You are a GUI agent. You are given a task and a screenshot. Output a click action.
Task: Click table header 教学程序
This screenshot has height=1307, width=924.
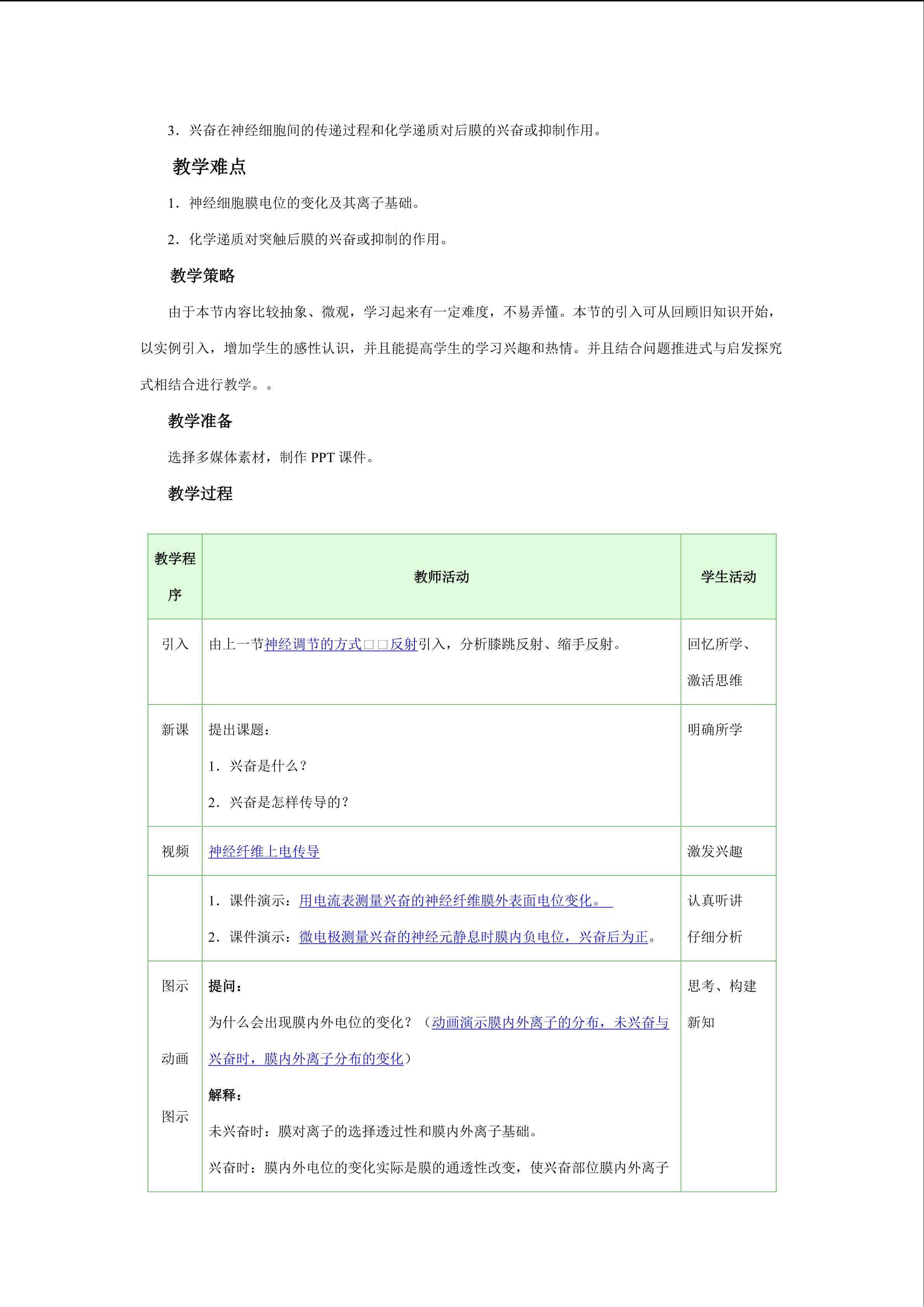(175, 577)
